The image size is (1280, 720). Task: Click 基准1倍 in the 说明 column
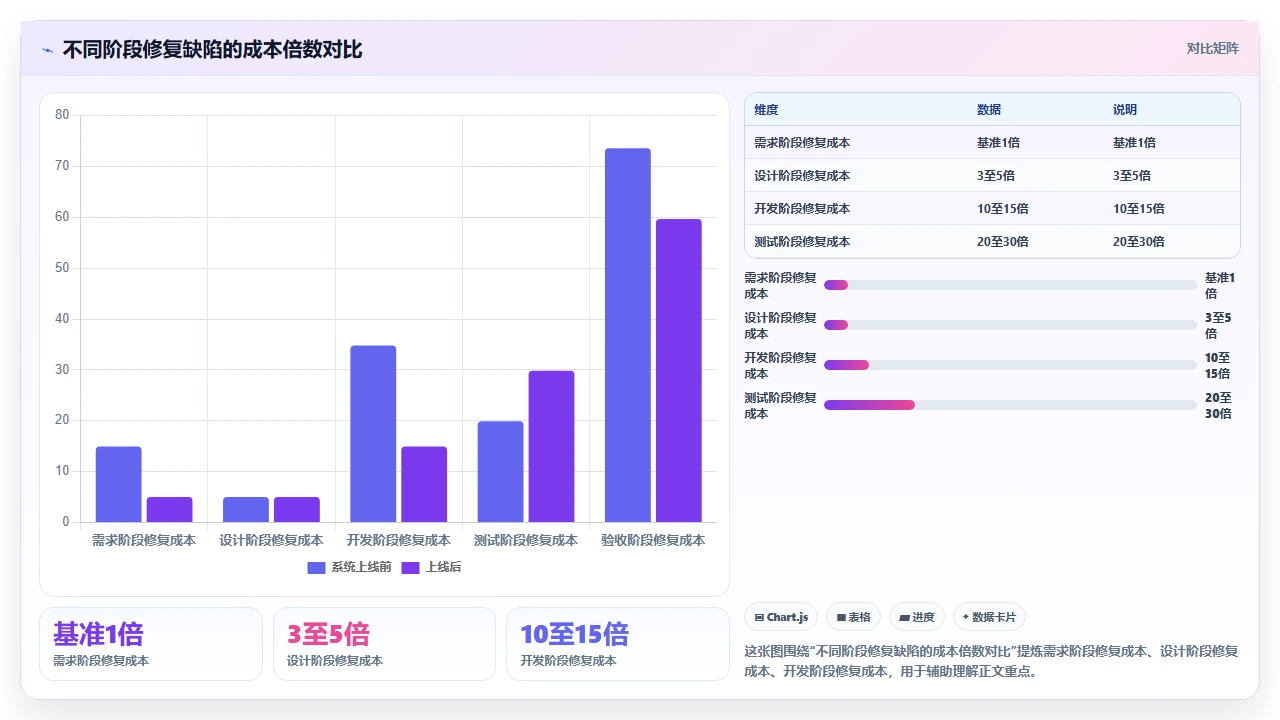click(x=1134, y=143)
